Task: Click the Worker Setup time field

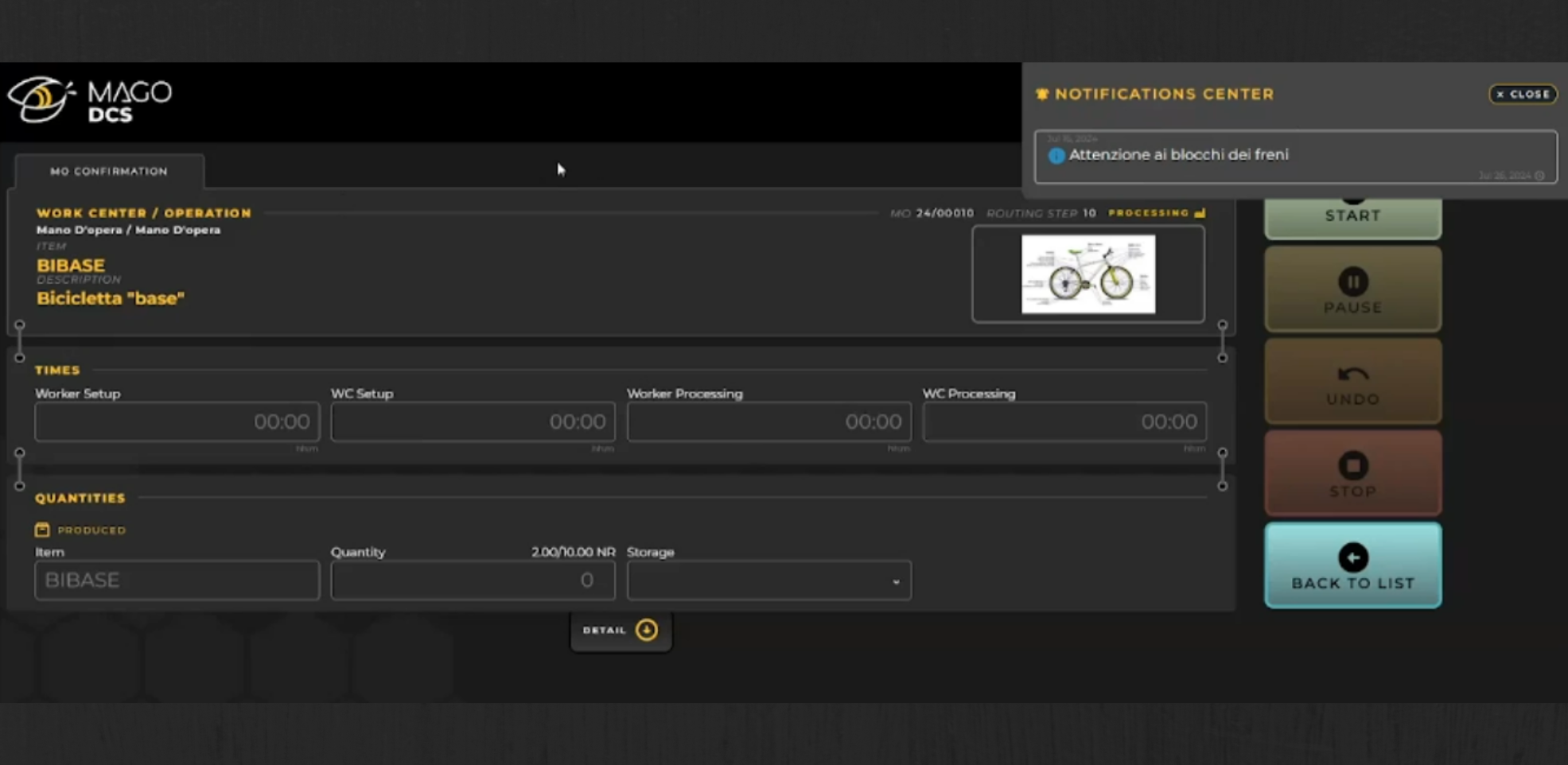Action: (x=177, y=421)
